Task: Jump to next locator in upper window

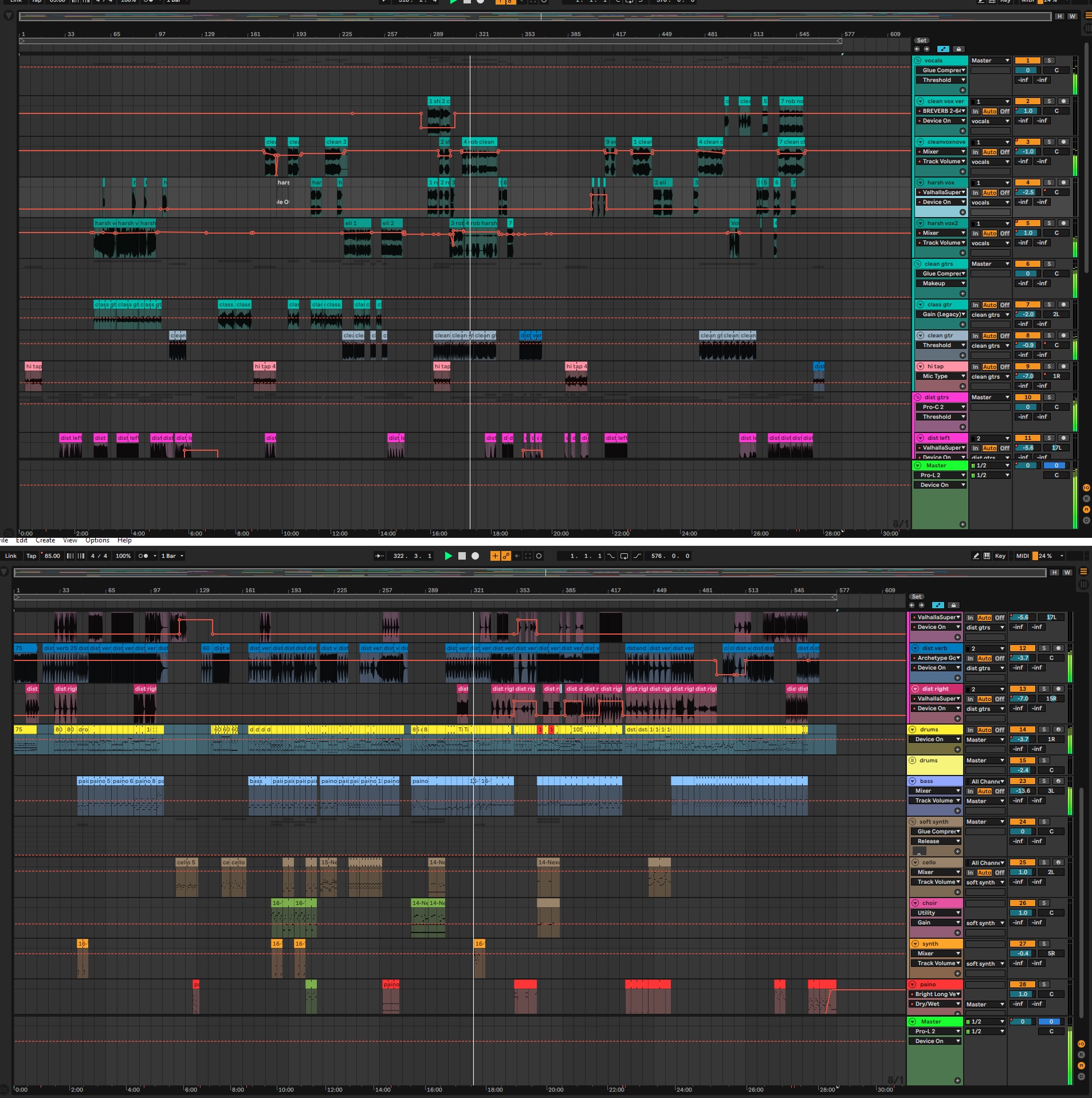Action: pyautogui.click(x=926, y=49)
